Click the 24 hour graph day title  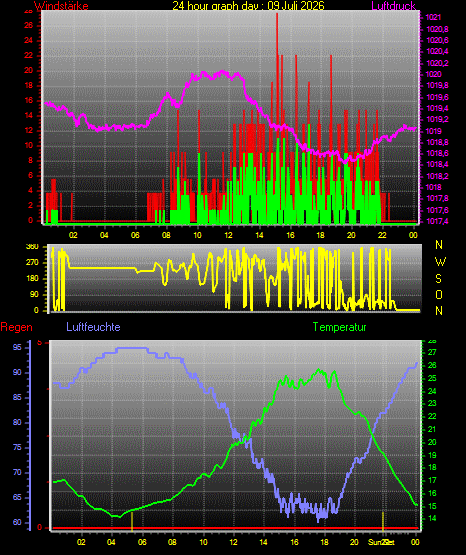click(248, 5)
